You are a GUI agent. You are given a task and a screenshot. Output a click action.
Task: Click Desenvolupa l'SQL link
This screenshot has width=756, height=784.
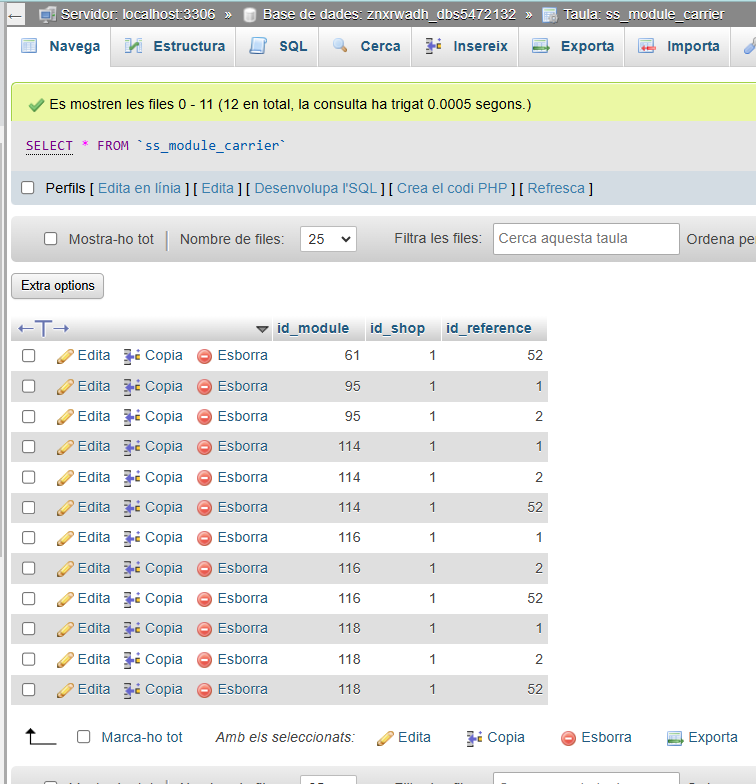[x=316, y=188]
